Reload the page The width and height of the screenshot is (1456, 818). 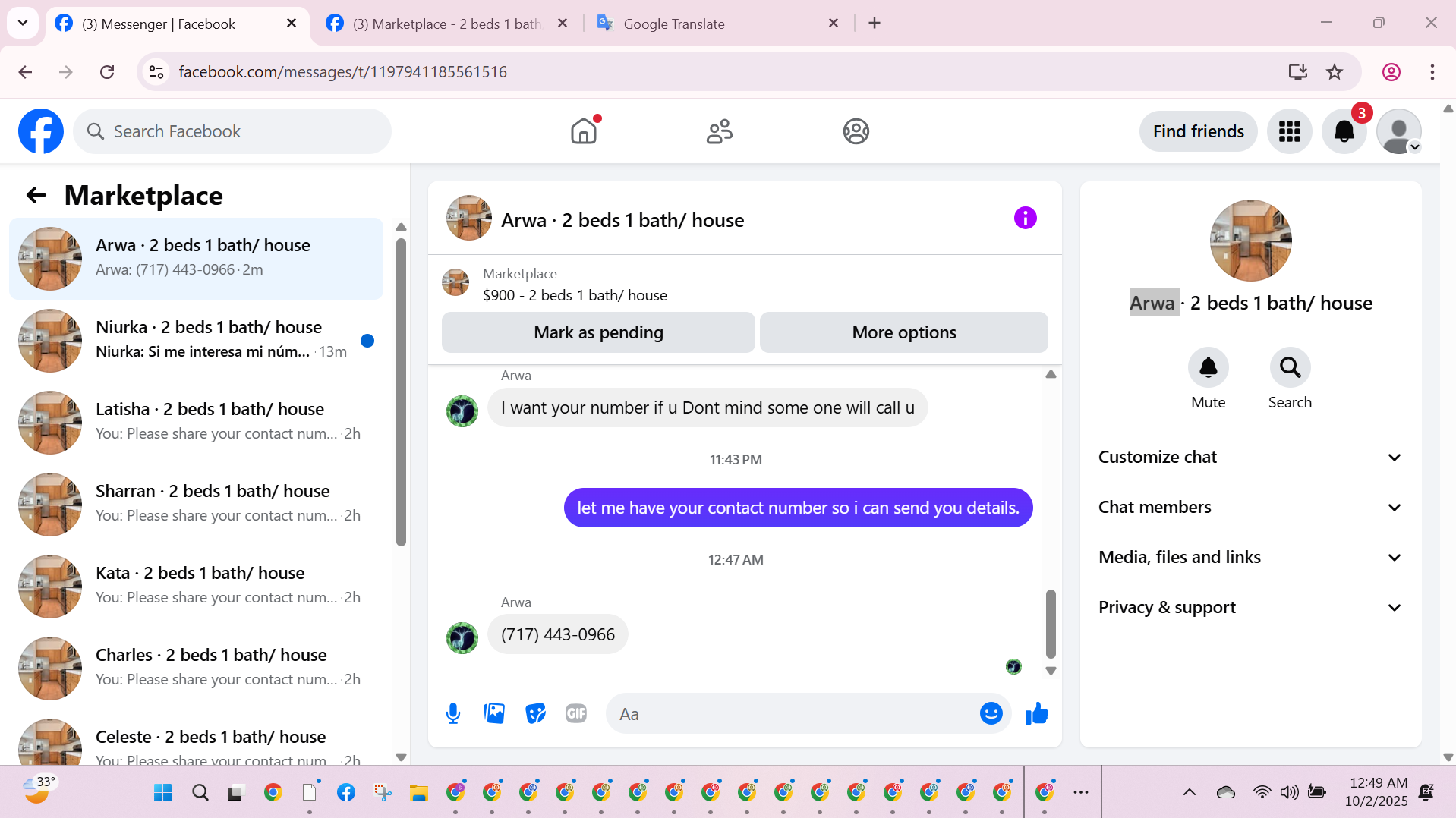click(x=107, y=72)
